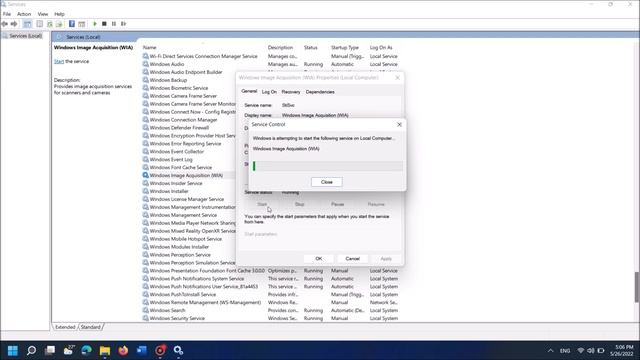
Task: Select the Windows Search service row
Action: pos(270,311)
